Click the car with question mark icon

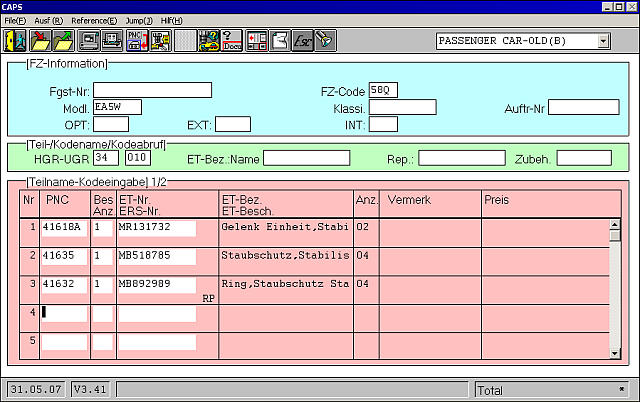click(x=209, y=41)
